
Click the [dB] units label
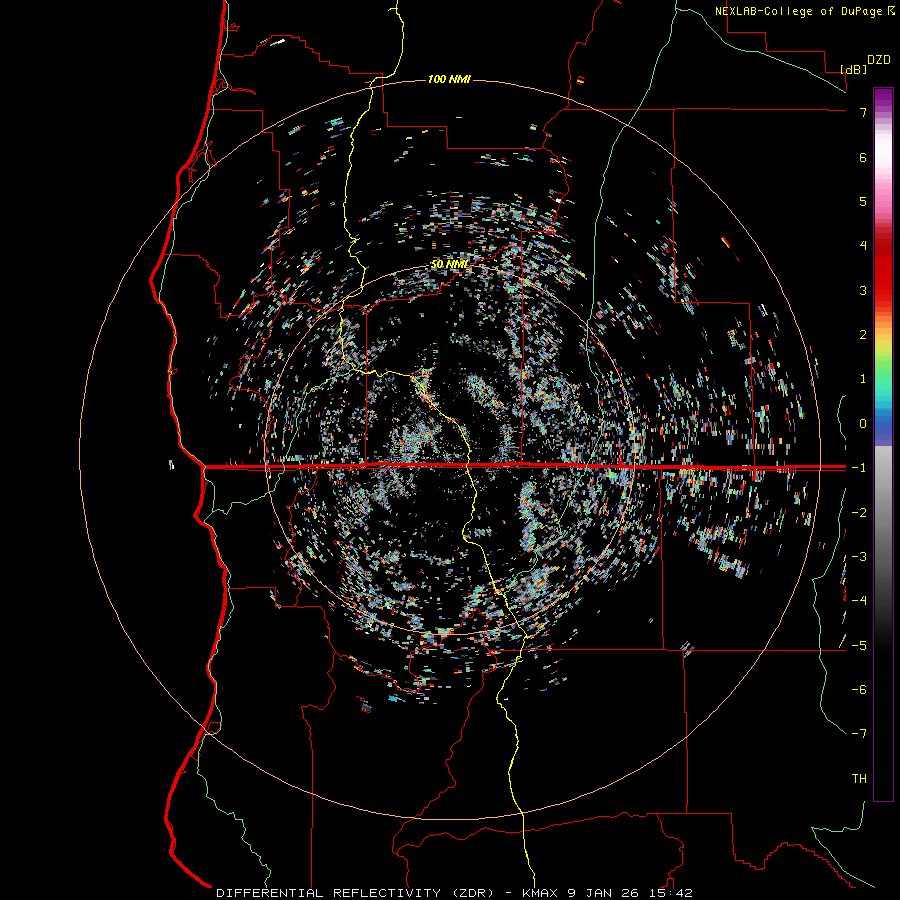click(x=853, y=69)
